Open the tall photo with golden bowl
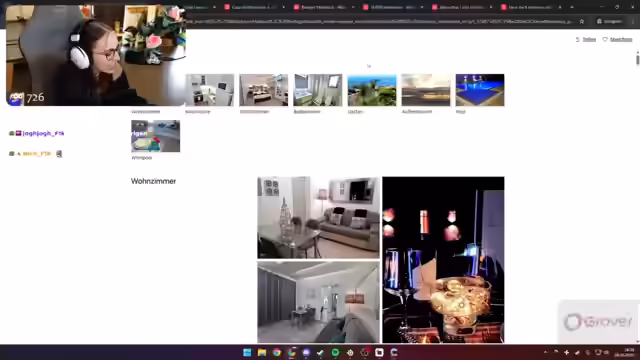Viewport: 640px width, 360px height. click(443, 260)
